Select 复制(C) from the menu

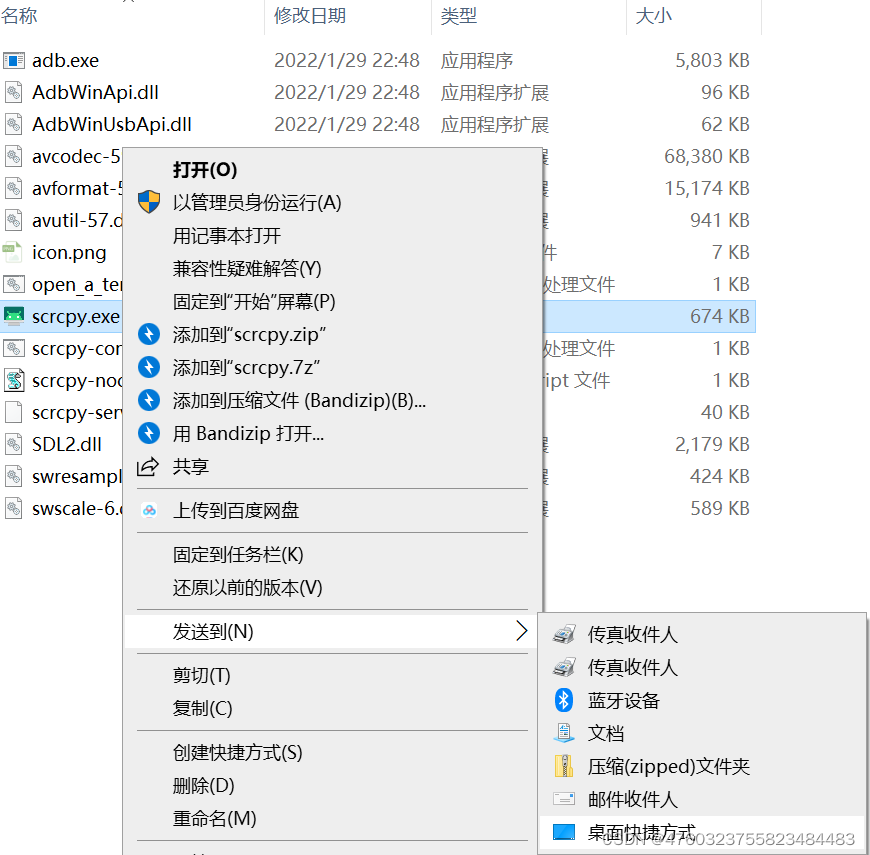click(203, 709)
